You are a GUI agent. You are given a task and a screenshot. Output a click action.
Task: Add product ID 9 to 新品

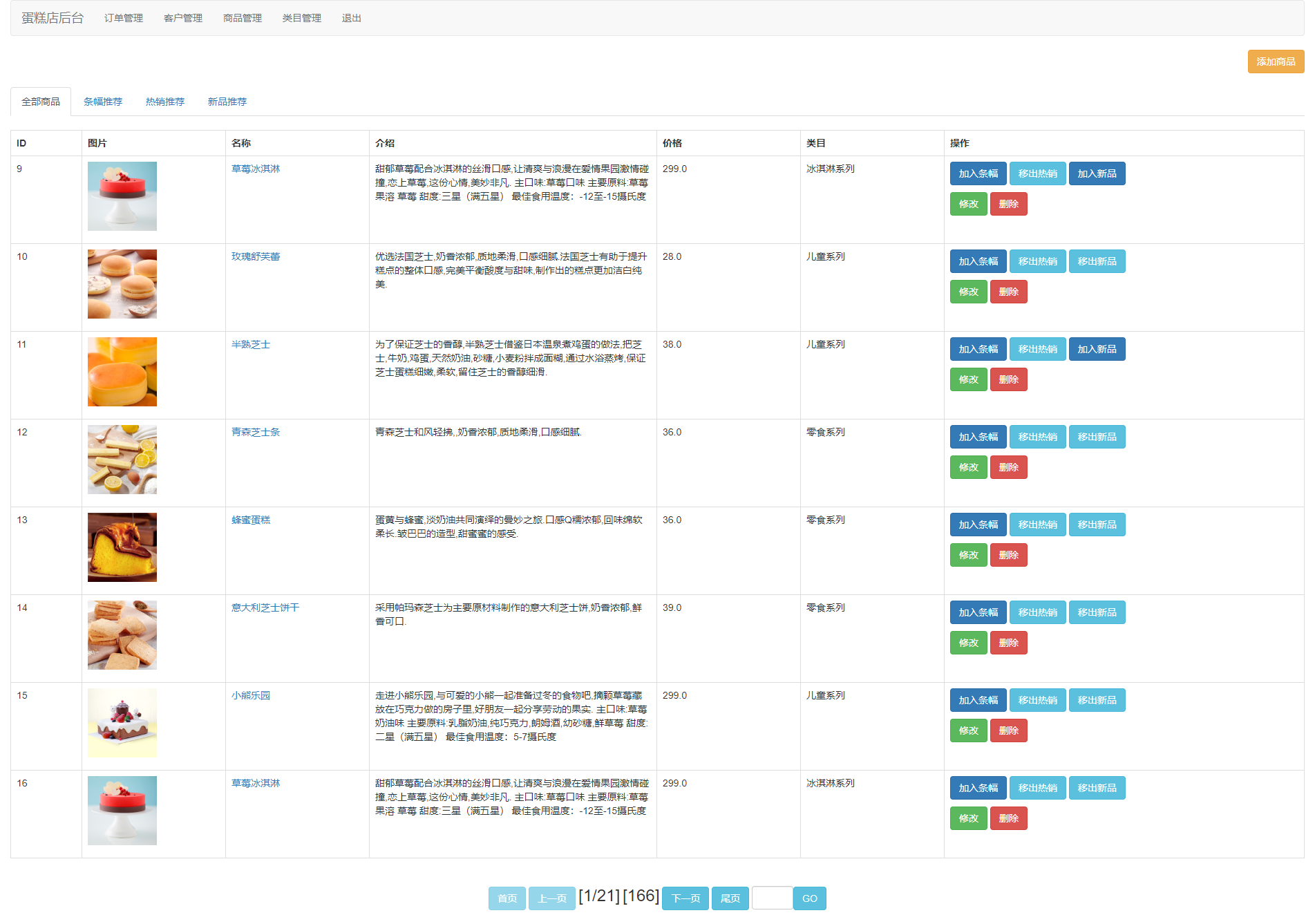(x=1097, y=173)
